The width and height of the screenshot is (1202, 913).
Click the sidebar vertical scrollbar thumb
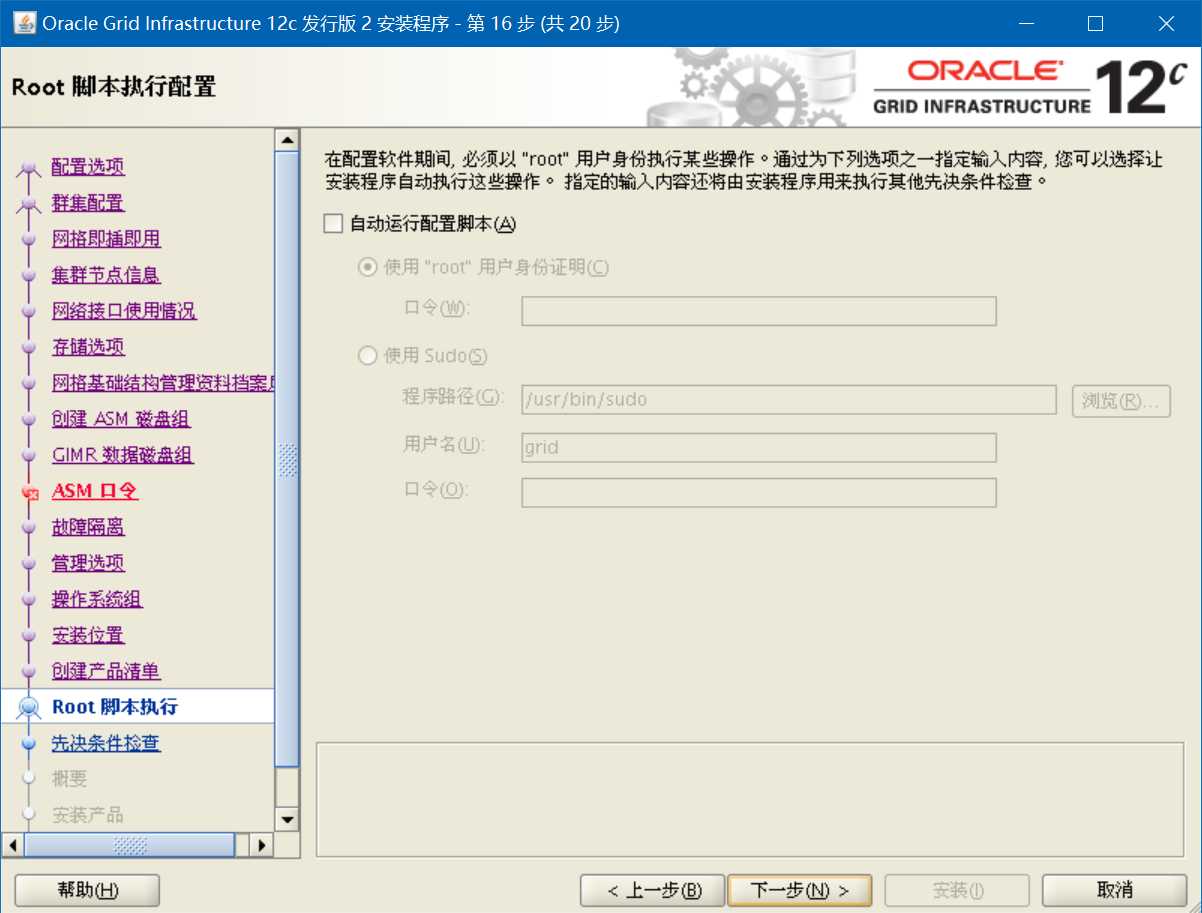pyautogui.click(x=288, y=460)
